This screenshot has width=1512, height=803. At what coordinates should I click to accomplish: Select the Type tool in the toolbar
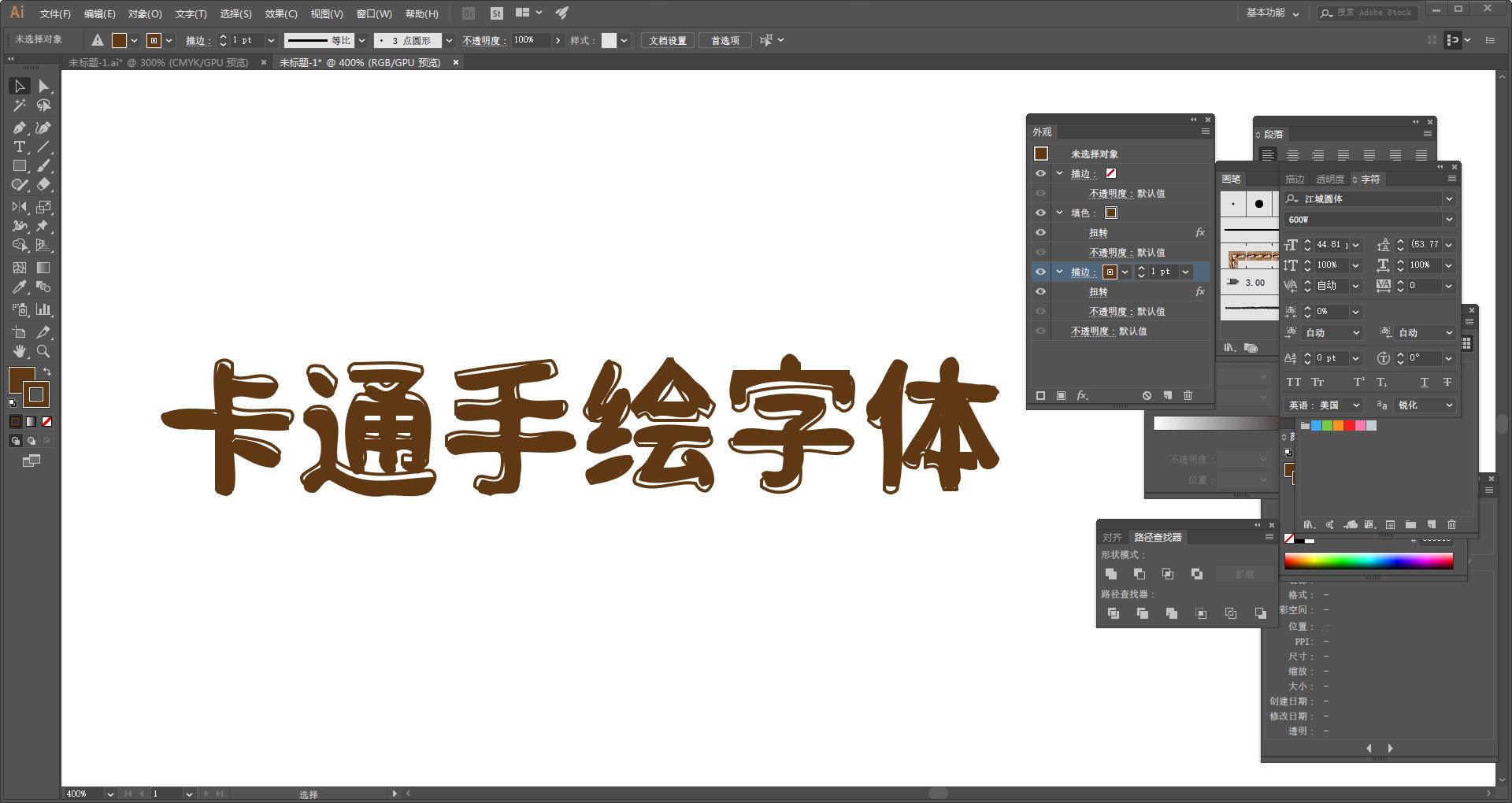click(x=19, y=146)
